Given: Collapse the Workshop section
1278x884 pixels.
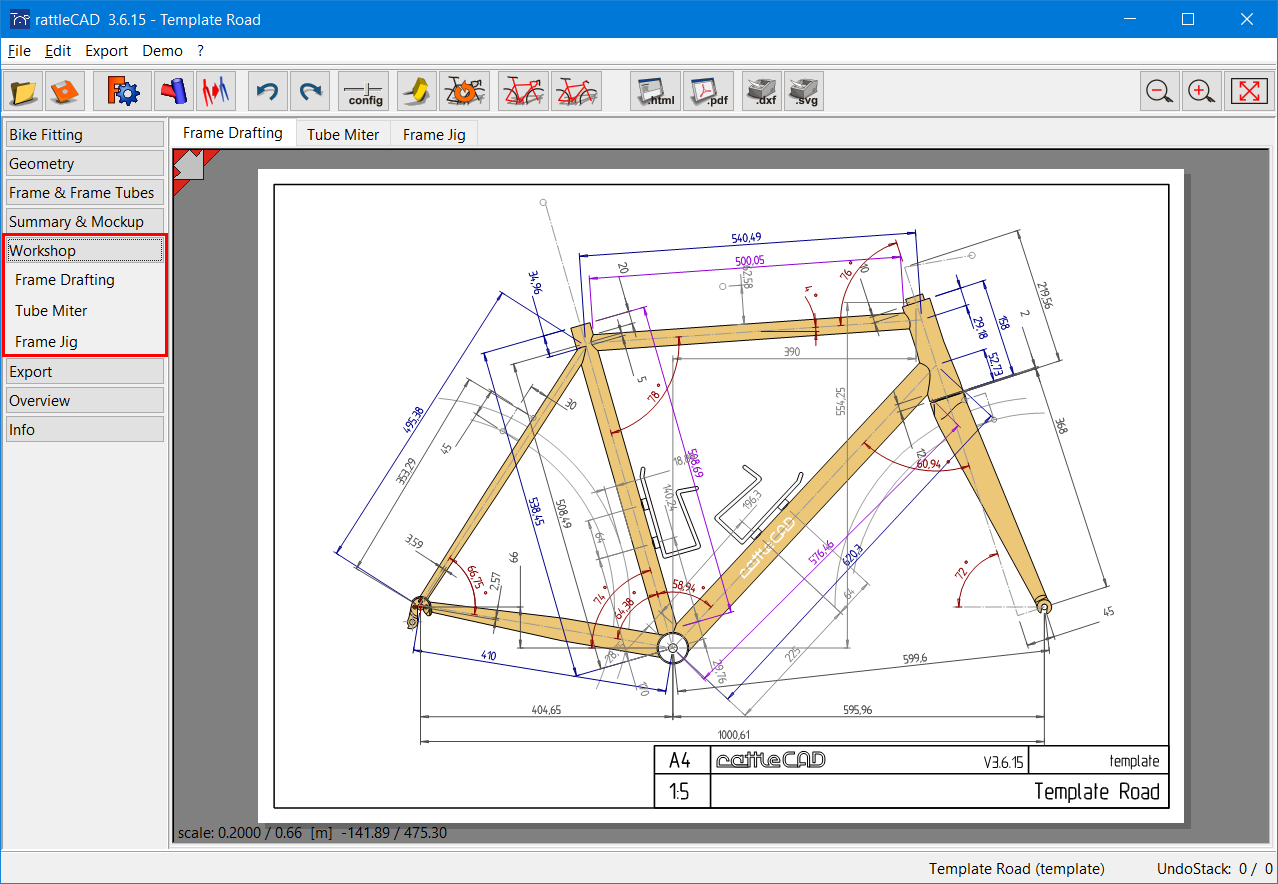Looking at the screenshot, I should (x=84, y=250).
